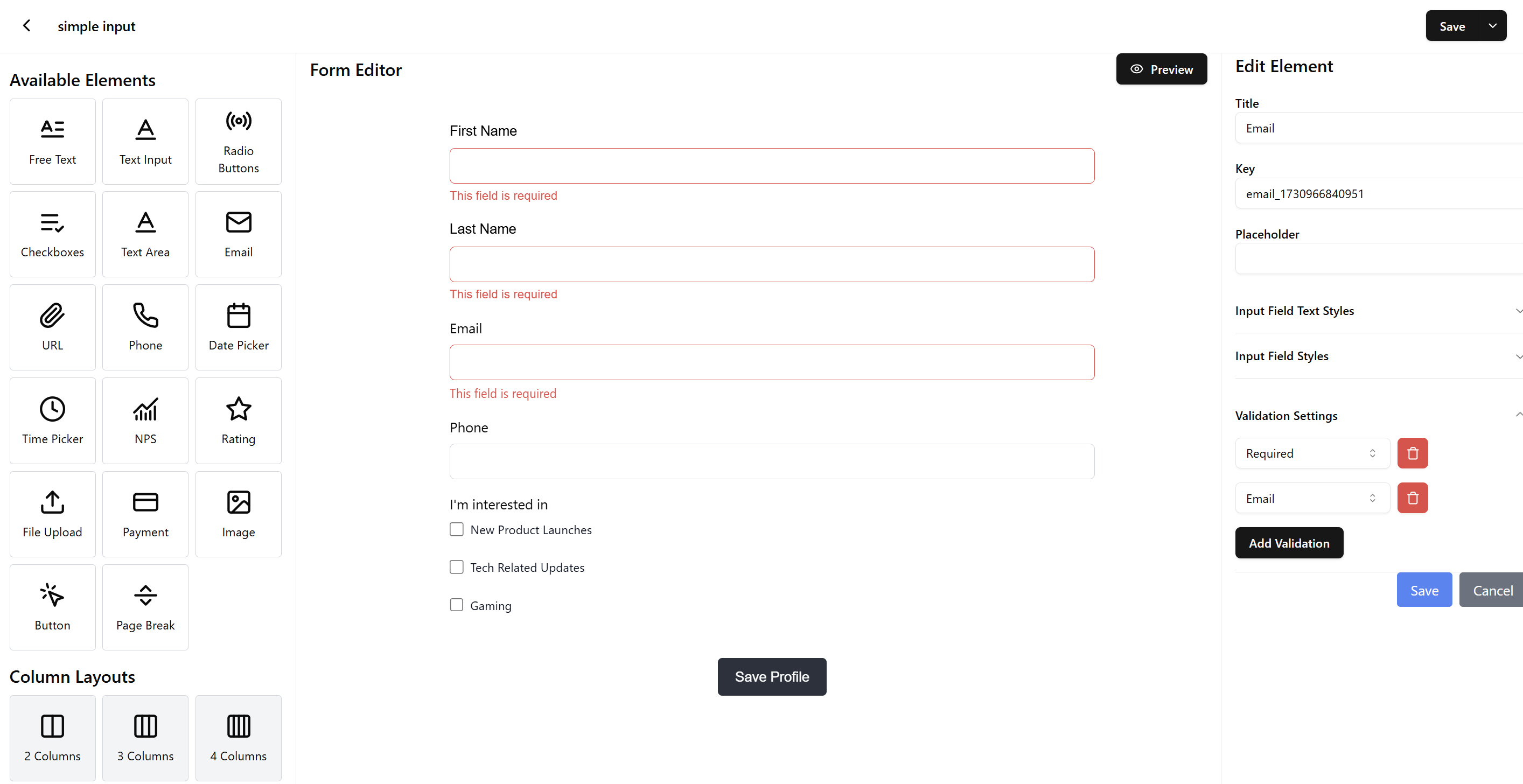1523x784 pixels.
Task: Select the Date Picker element
Action: tap(238, 327)
